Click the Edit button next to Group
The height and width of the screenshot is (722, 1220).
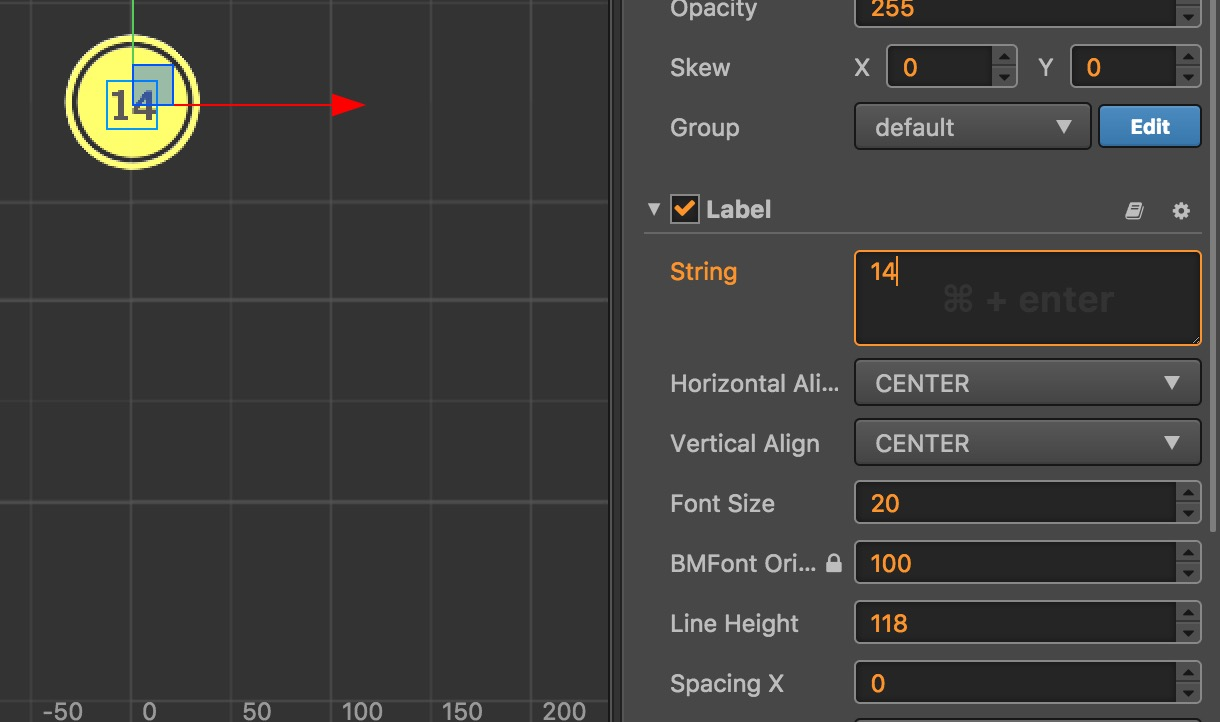tap(1149, 127)
